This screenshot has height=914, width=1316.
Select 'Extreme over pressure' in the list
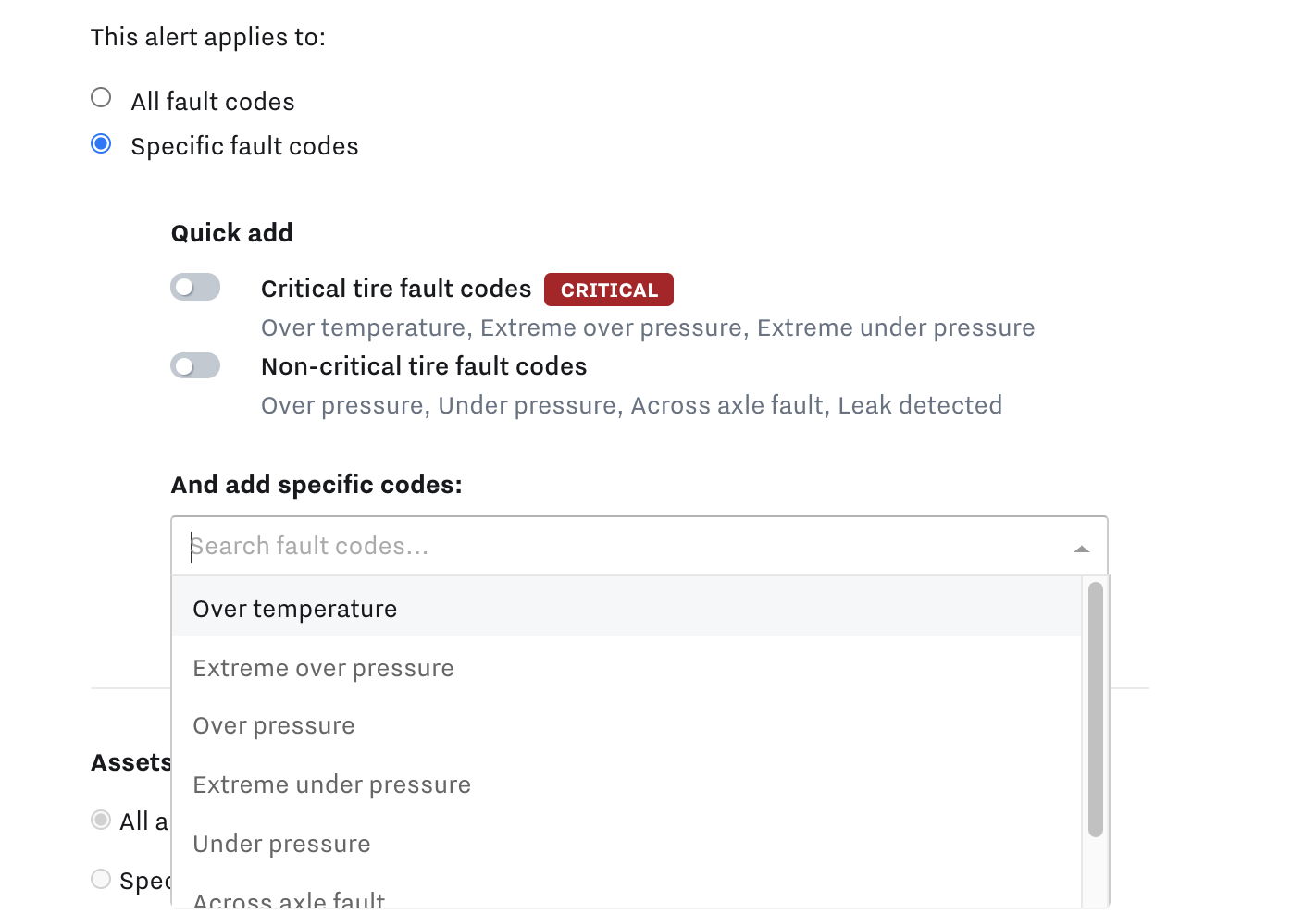coord(323,667)
